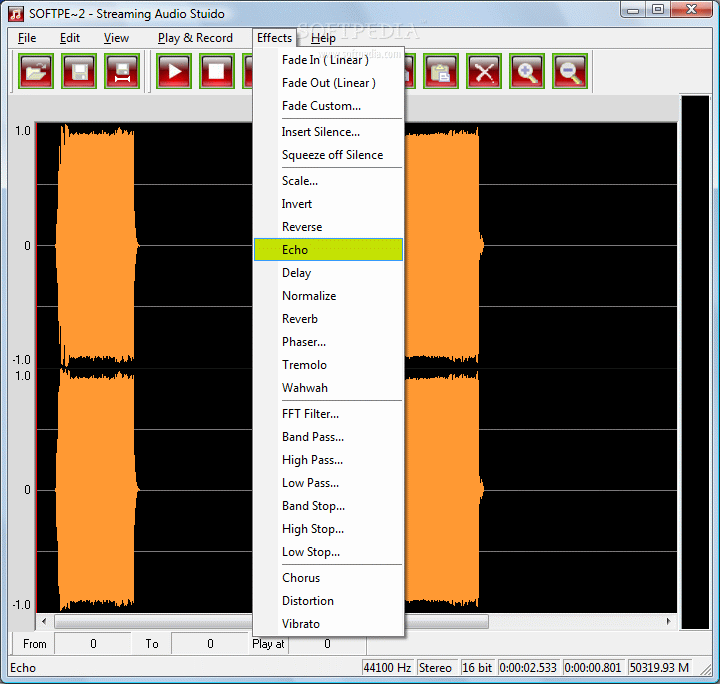Close the open Effects menu
The height and width of the screenshot is (684, 720).
pyautogui.click(x=274, y=38)
